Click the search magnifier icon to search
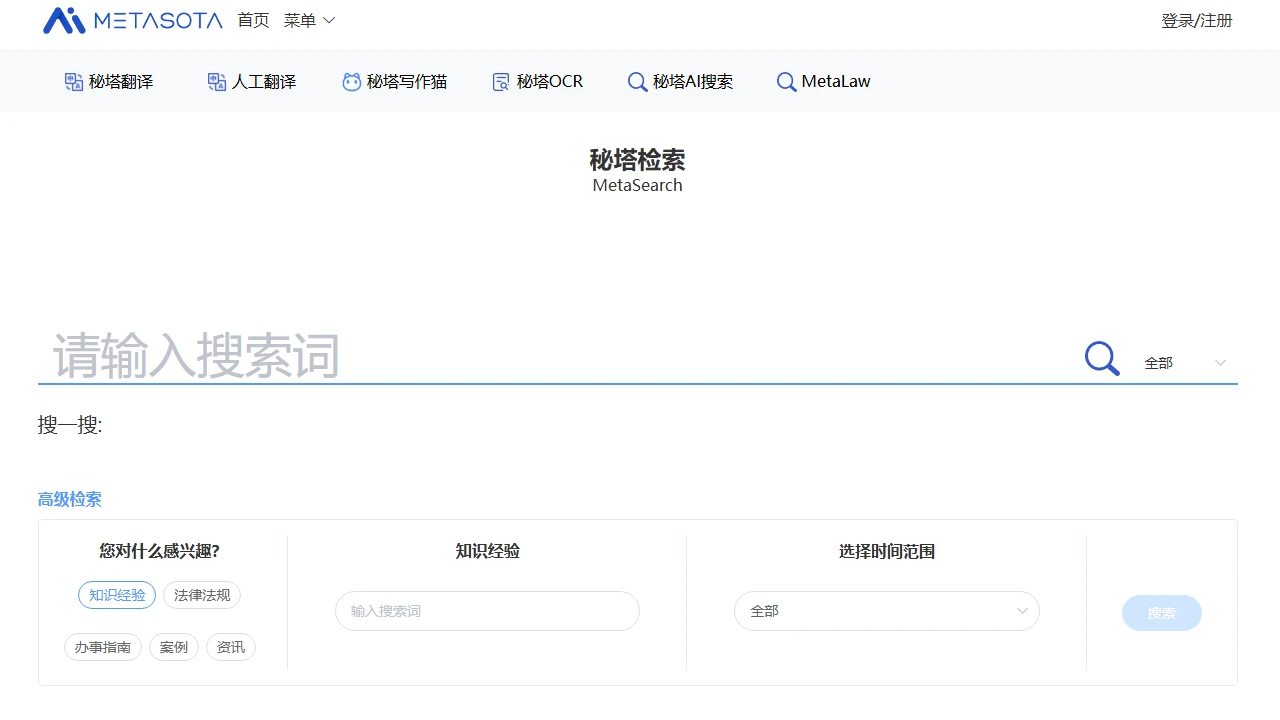The width and height of the screenshot is (1280, 720). (x=1101, y=358)
